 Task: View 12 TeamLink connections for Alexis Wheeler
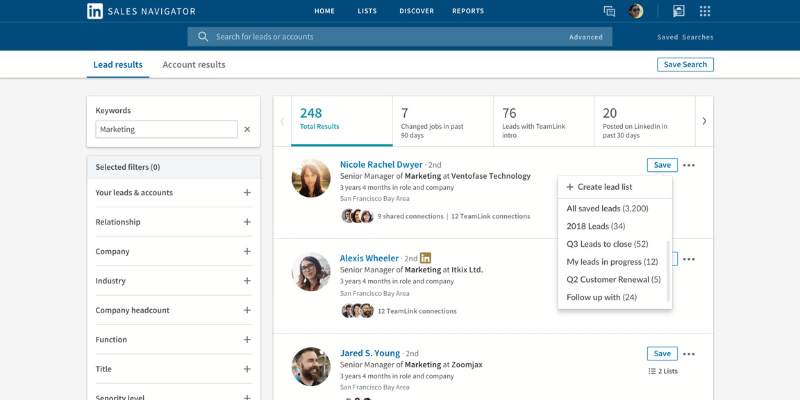[417, 311]
